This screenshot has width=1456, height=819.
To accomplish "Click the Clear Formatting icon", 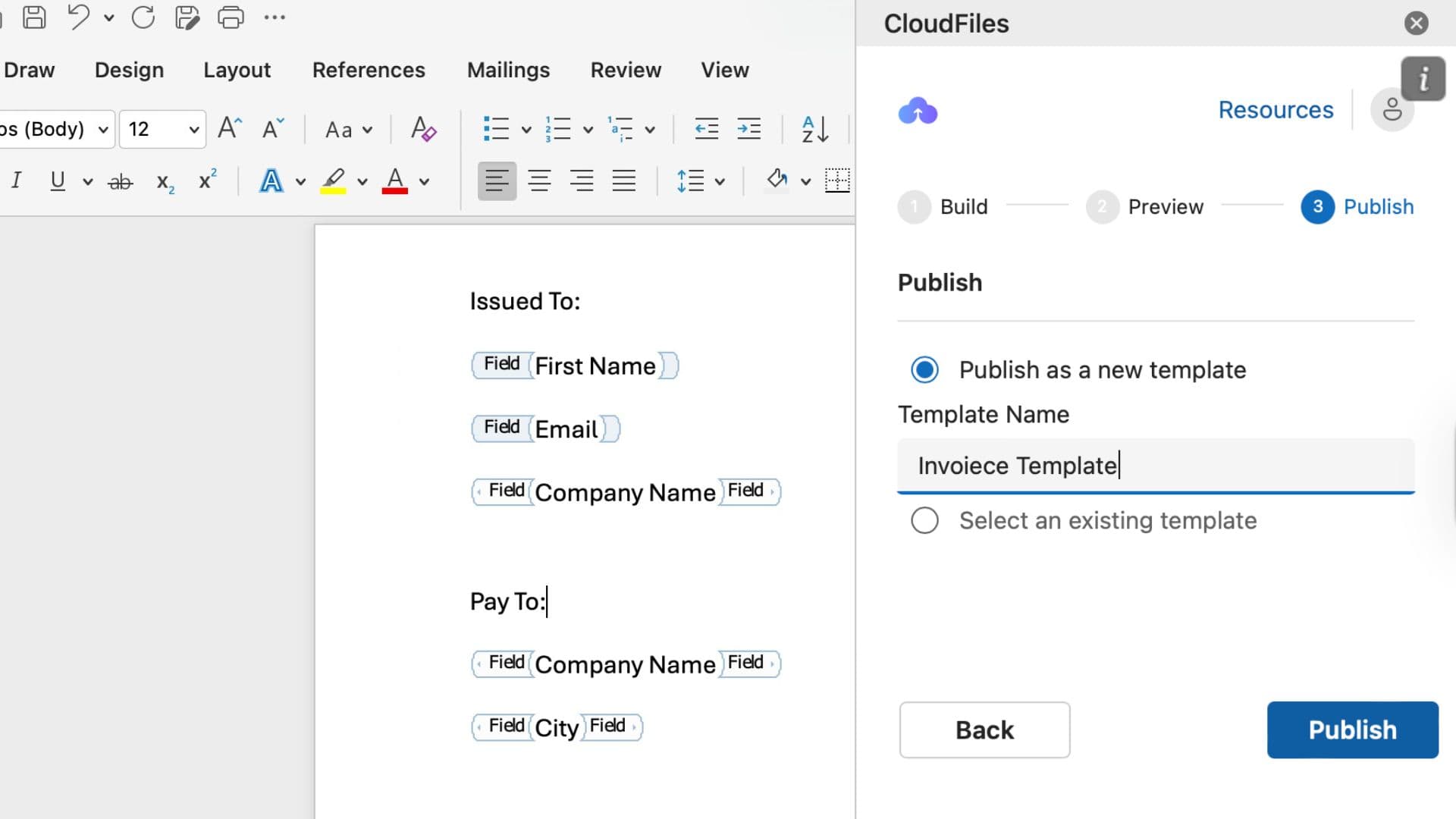I will 422,129.
